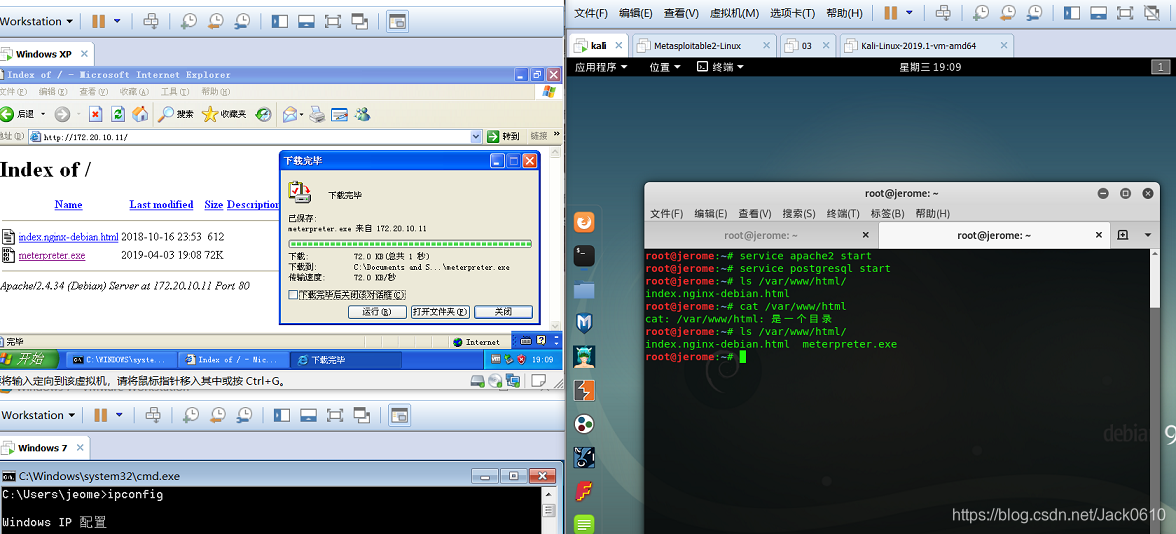Click IE Back (后退) button
Screen dimensions: 1176x534
16,114
